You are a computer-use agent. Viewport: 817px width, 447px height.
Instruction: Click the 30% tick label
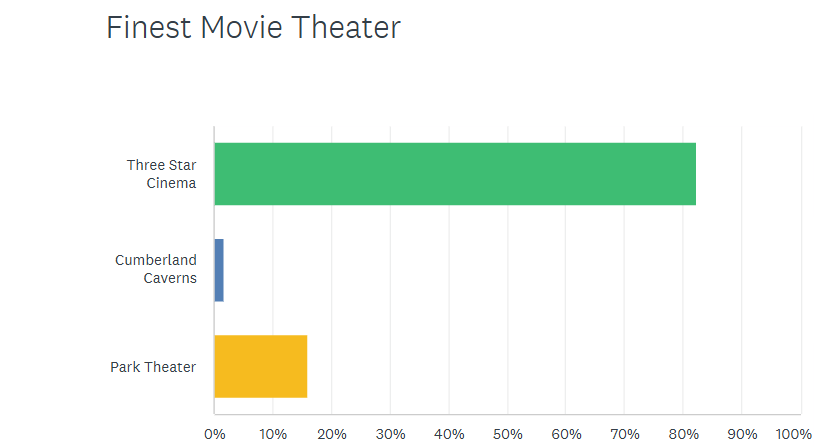(390, 434)
